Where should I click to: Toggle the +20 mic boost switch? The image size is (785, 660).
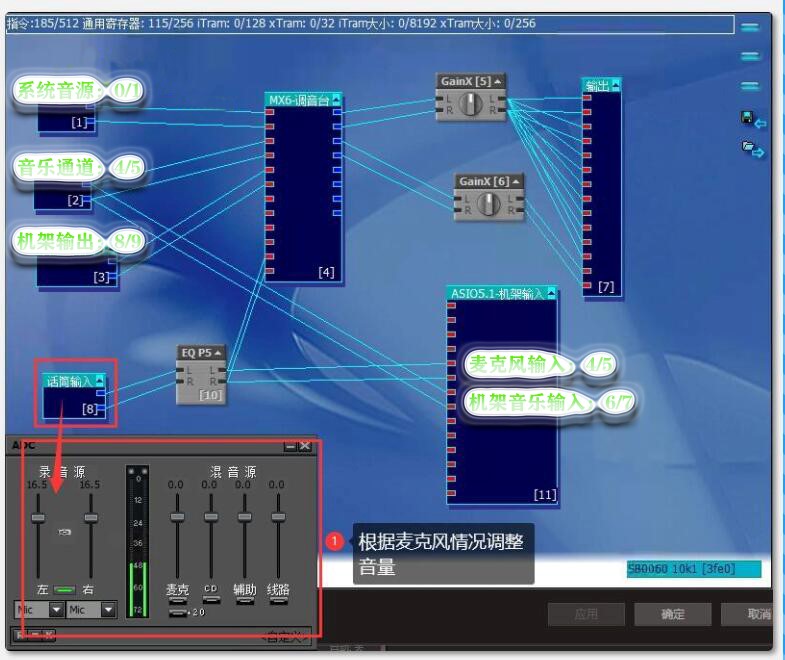point(178,612)
